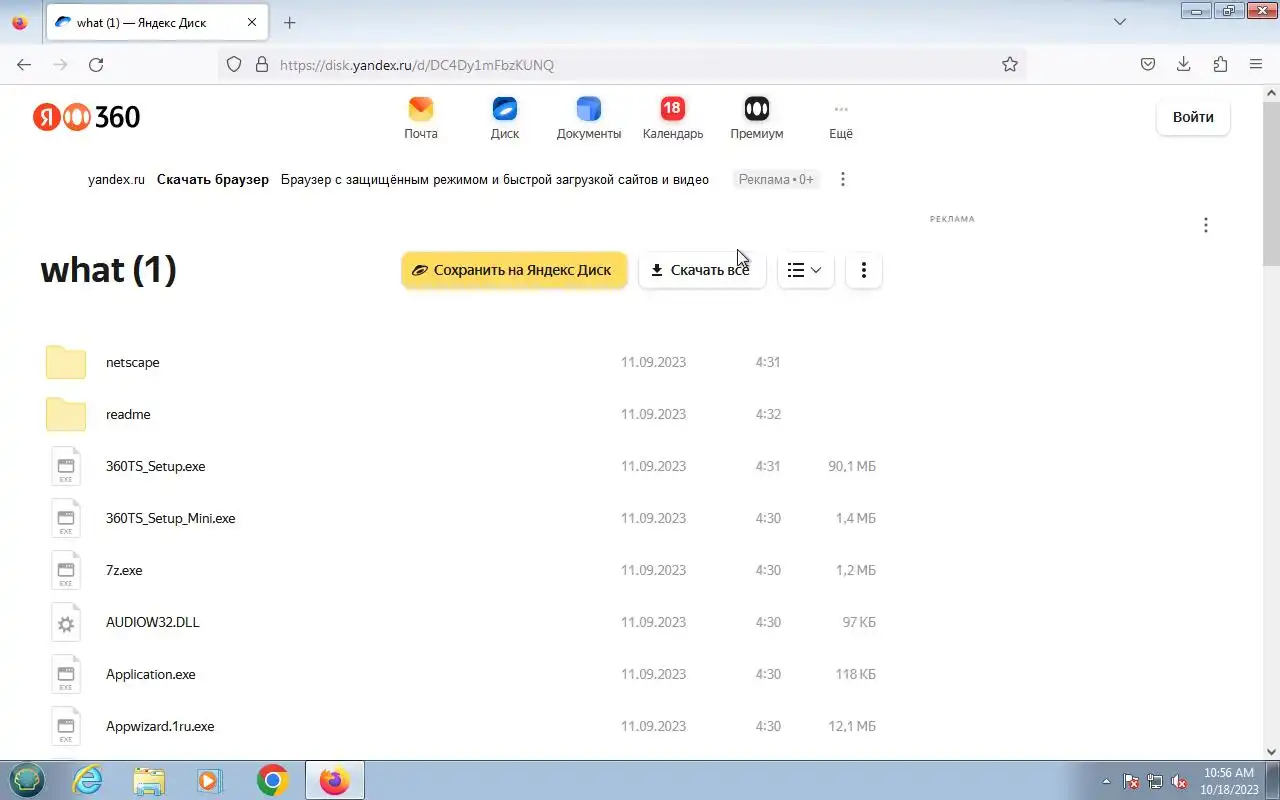
Task: Select the Appwizard.1ru.exe file icon
Action: tap(66, 726)
